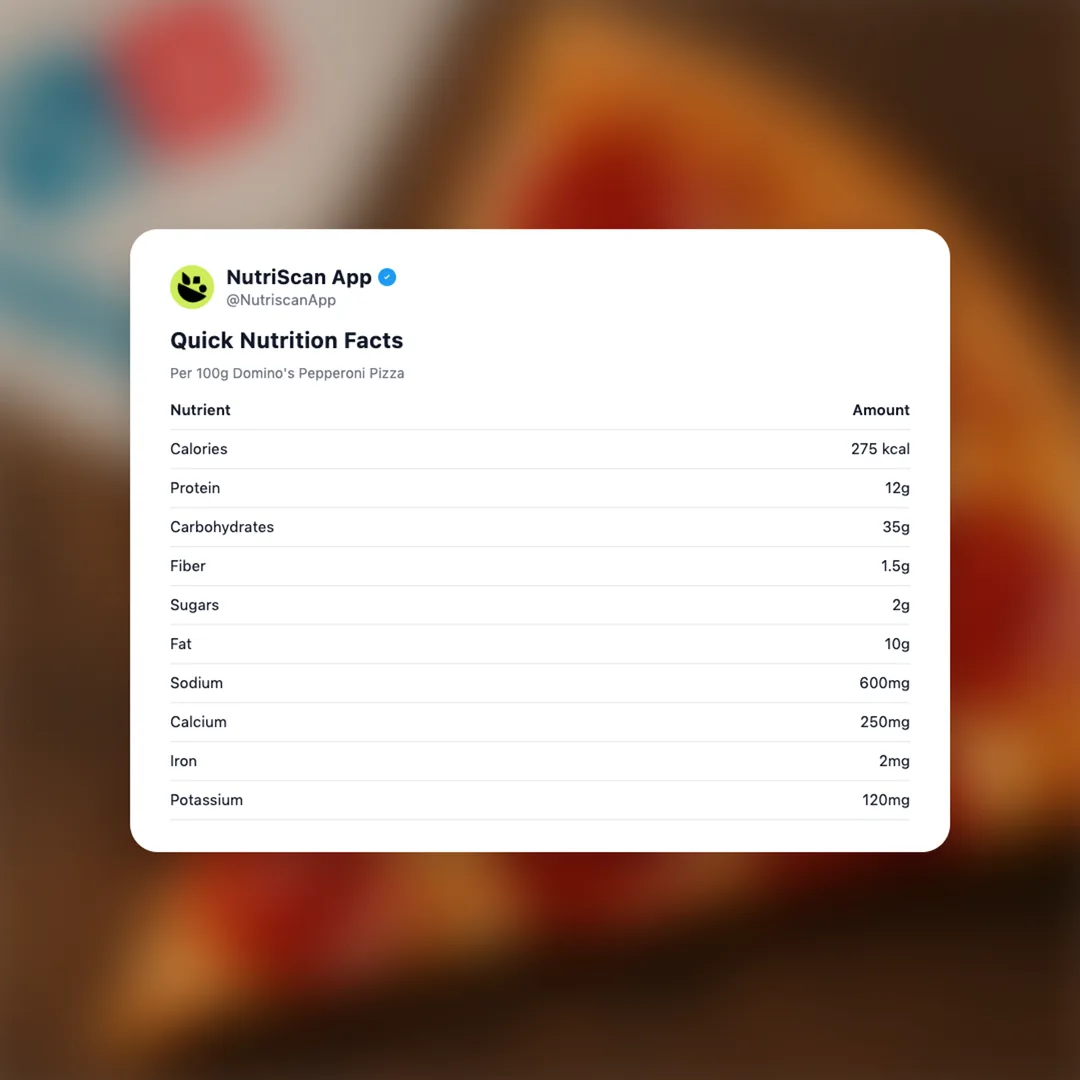1080x1080 pixels.
Task: Select the Sodium row label
Action: (196, 683)
